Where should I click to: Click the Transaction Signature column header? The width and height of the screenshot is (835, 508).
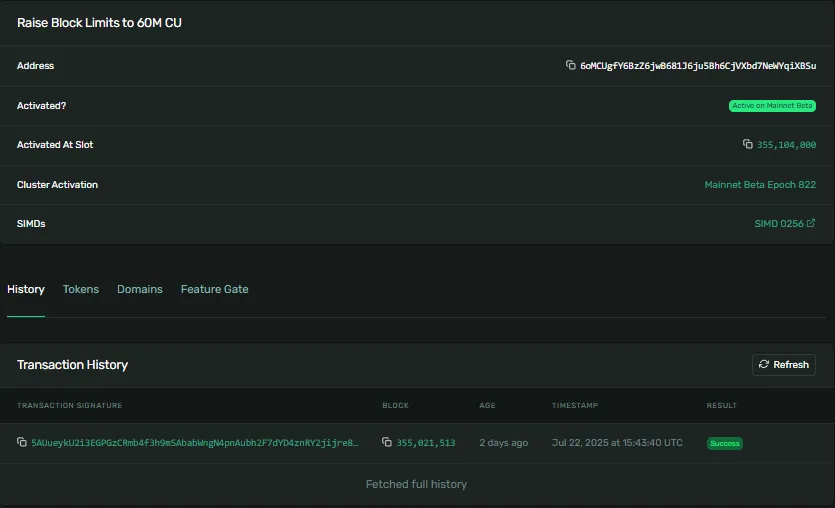coord(70,405)
